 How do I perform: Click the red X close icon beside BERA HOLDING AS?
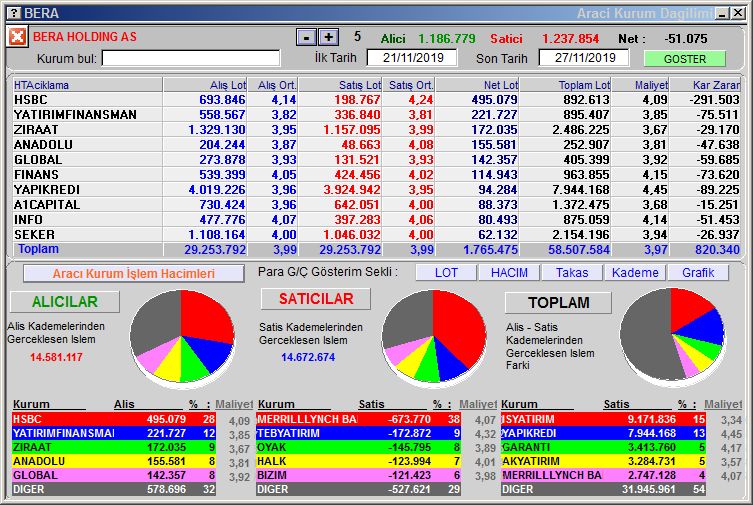(x=17, y=36)
